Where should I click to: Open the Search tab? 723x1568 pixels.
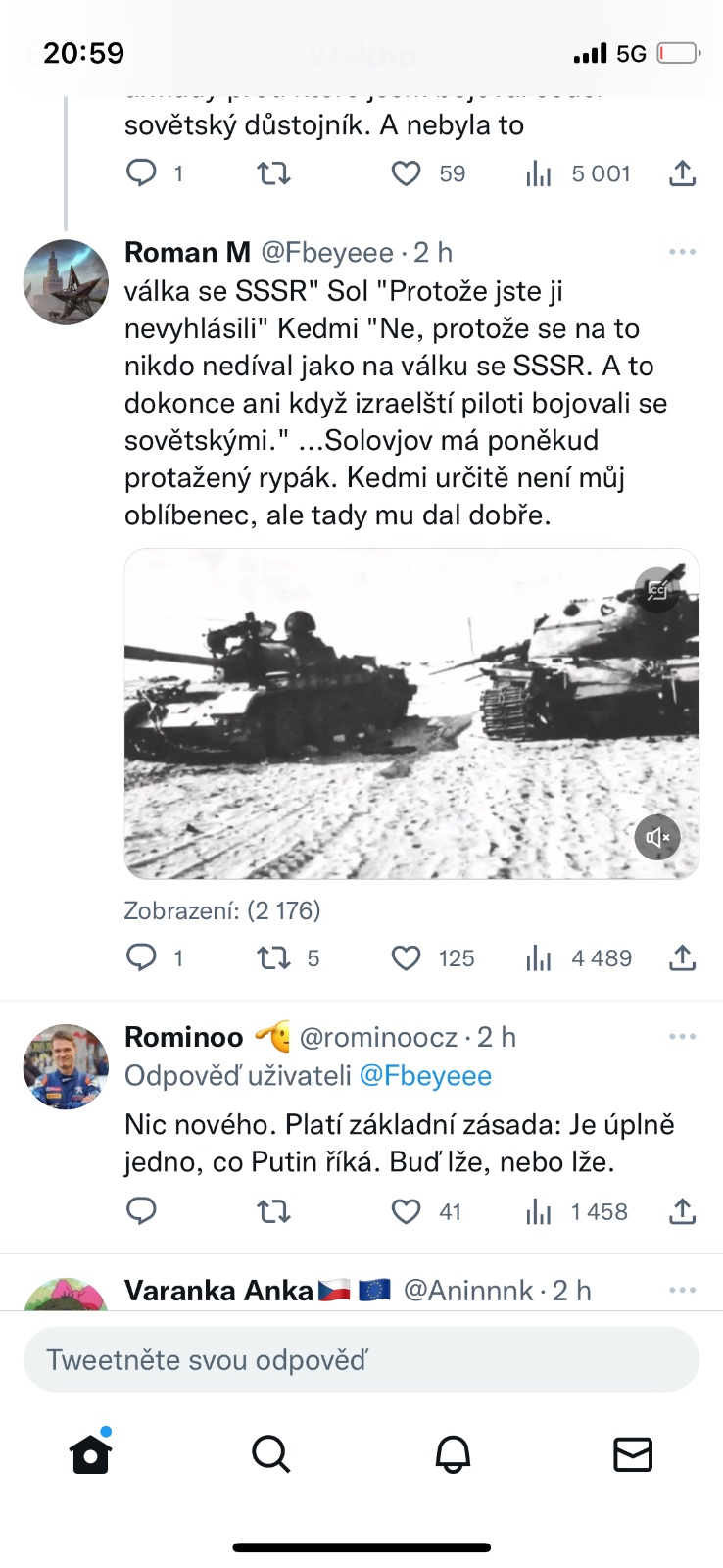pyautogui.click(x=271, y=1454)
